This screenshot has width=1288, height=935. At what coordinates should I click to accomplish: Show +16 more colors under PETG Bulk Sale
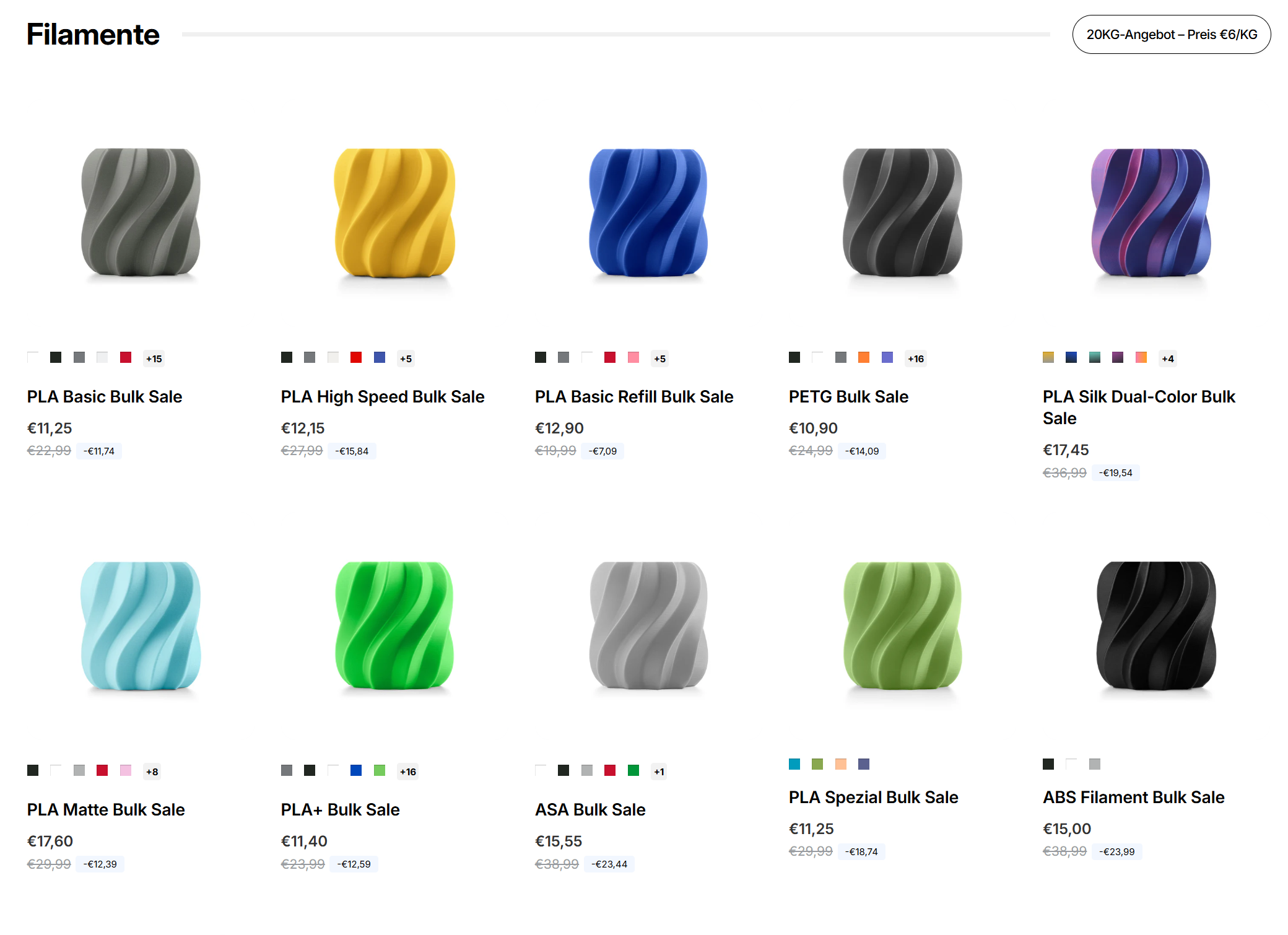(x=916, y=359)
